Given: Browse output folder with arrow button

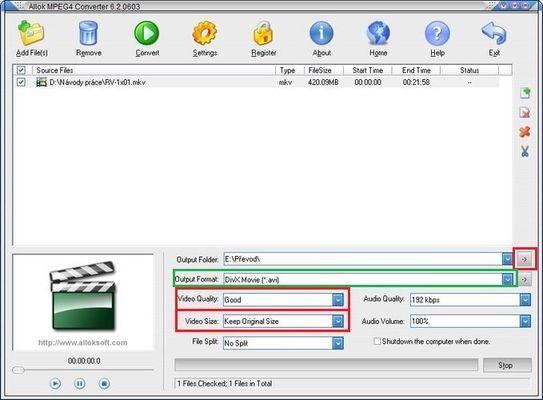Looking at the screenshot, I should coord(524,259).
